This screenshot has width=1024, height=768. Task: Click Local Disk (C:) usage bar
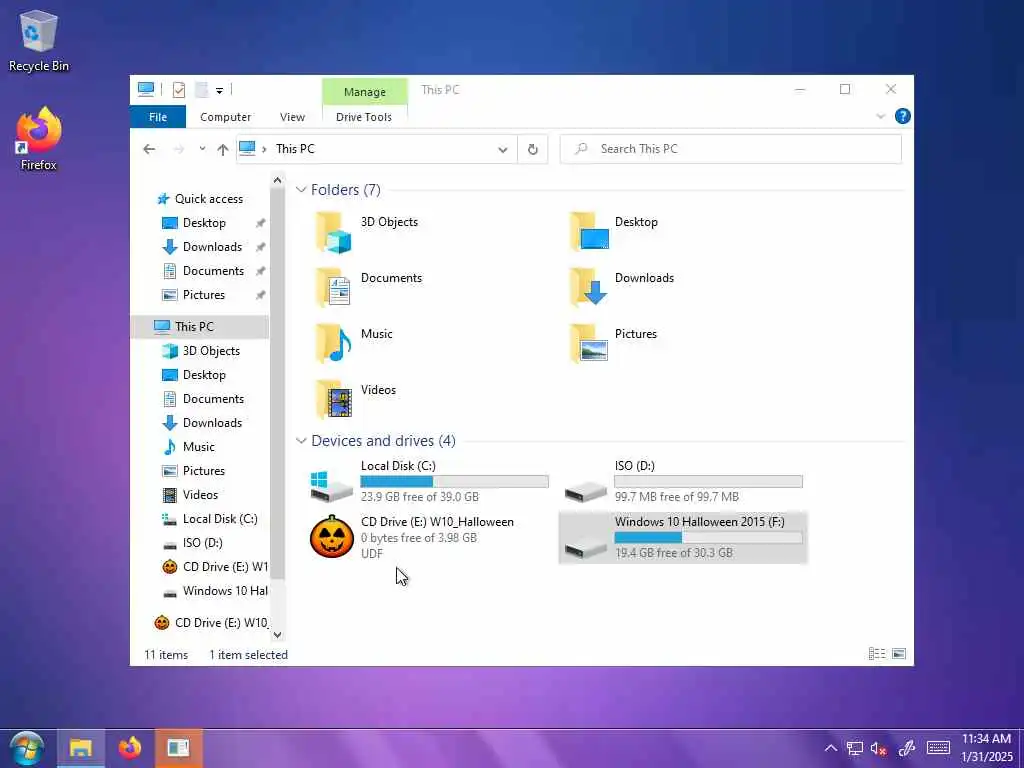coord(455,482)
